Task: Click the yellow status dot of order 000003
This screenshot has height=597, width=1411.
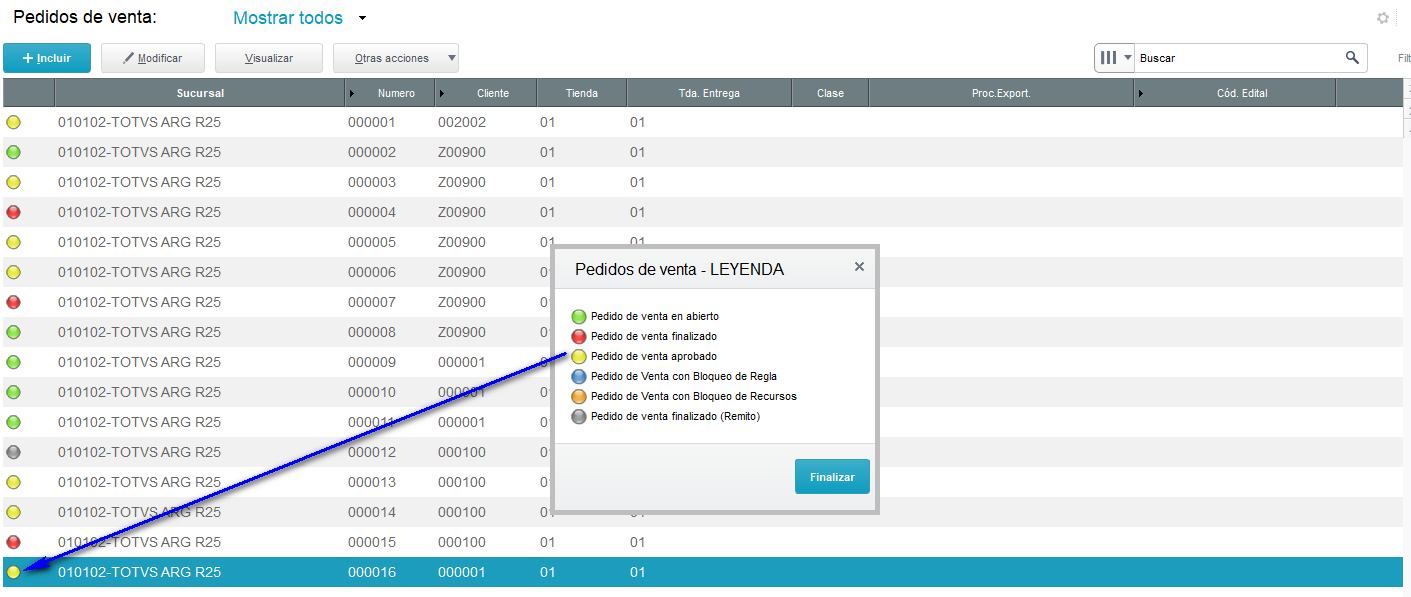Action: click(x=13, y=183)
